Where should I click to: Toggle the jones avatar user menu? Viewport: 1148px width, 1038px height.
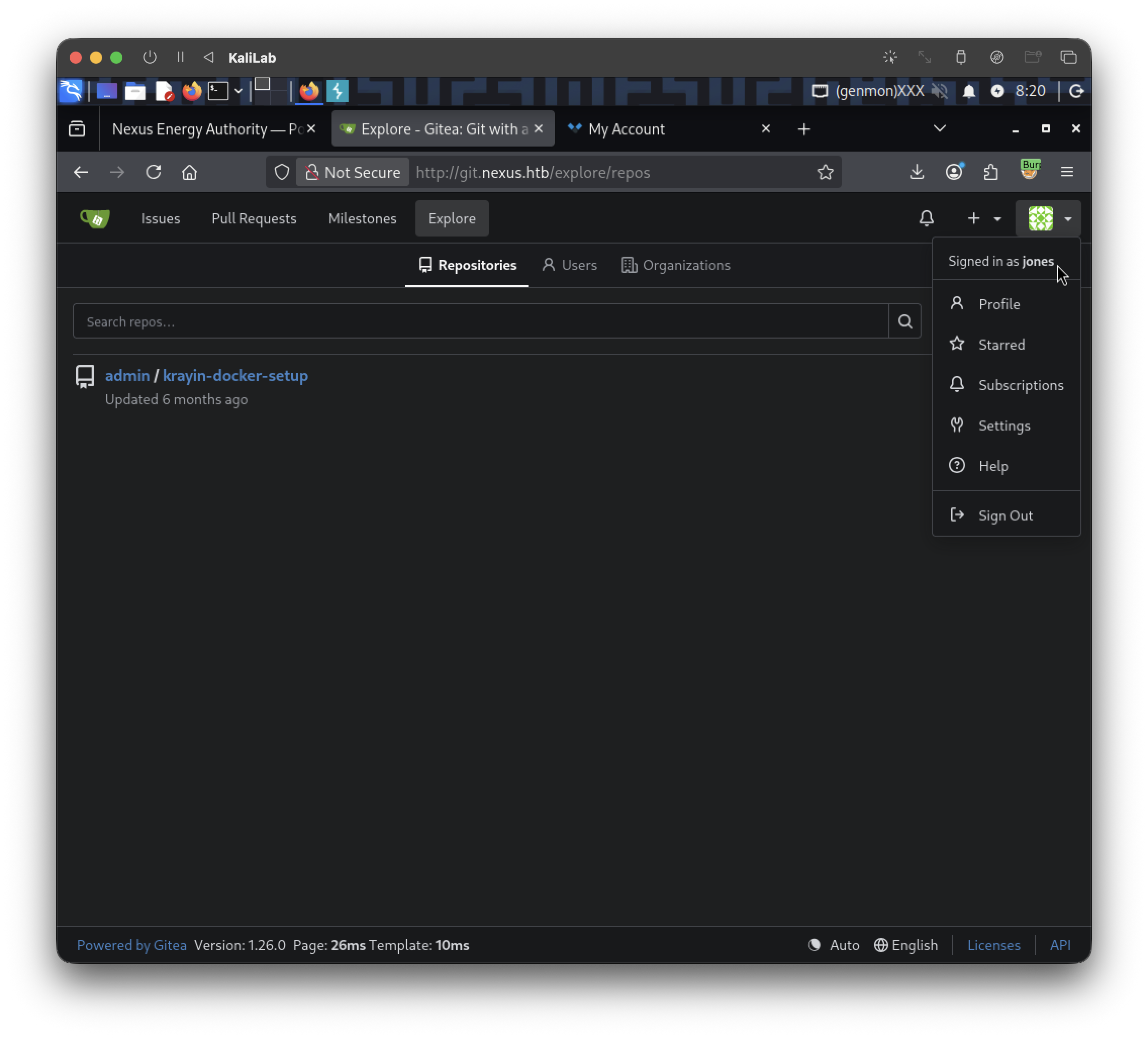point(1049,219)
